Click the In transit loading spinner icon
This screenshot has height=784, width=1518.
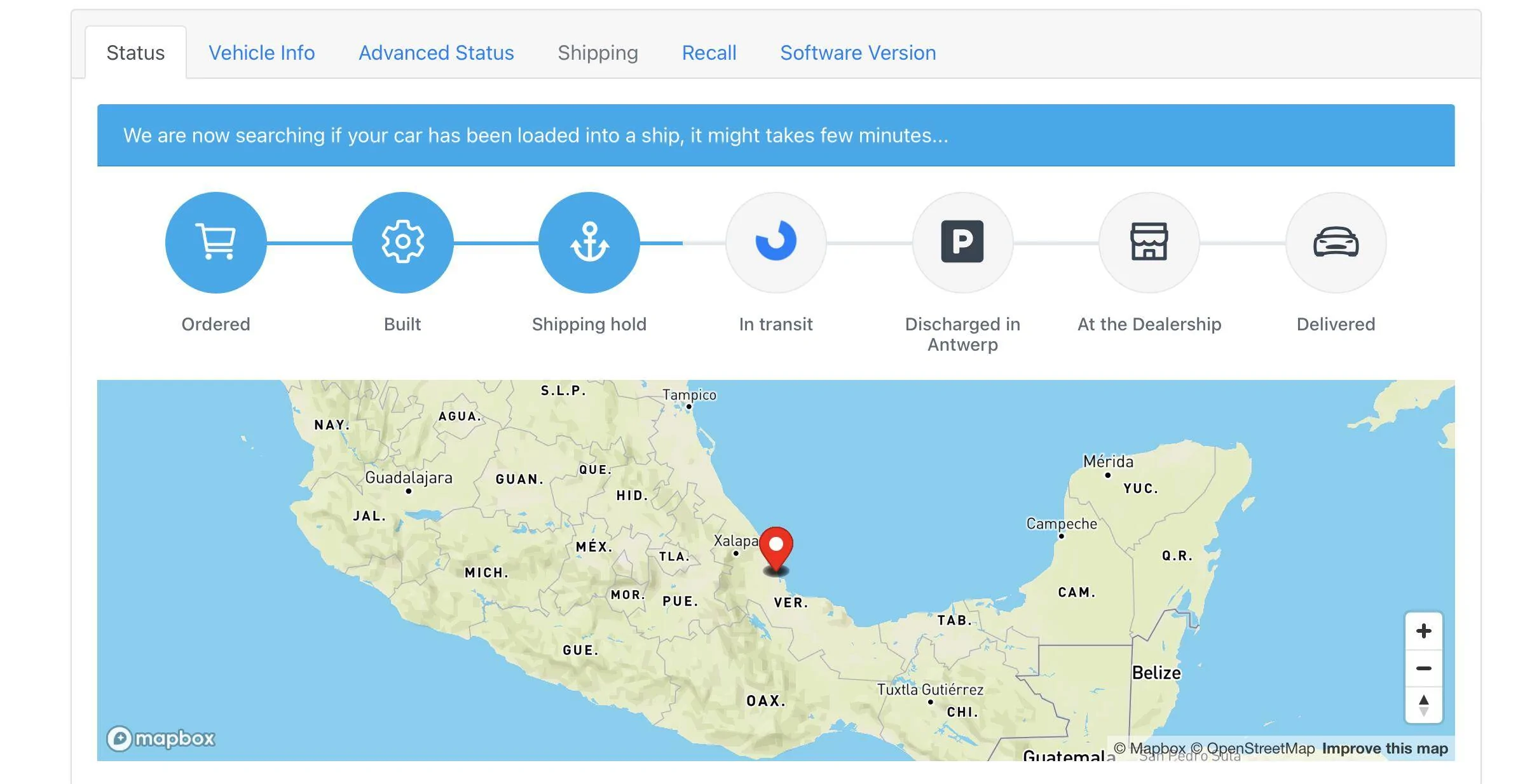point(776,242)
